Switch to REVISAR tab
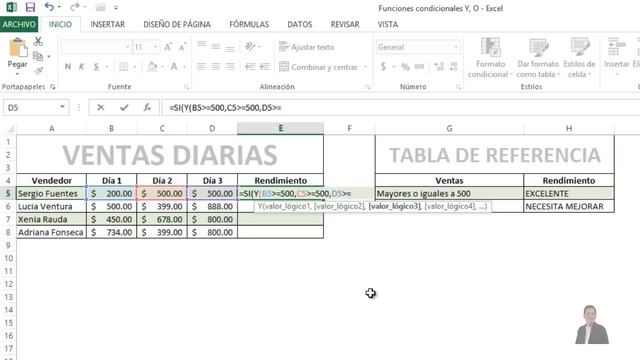This screenshot has width=640, height=360. point(345,24)
